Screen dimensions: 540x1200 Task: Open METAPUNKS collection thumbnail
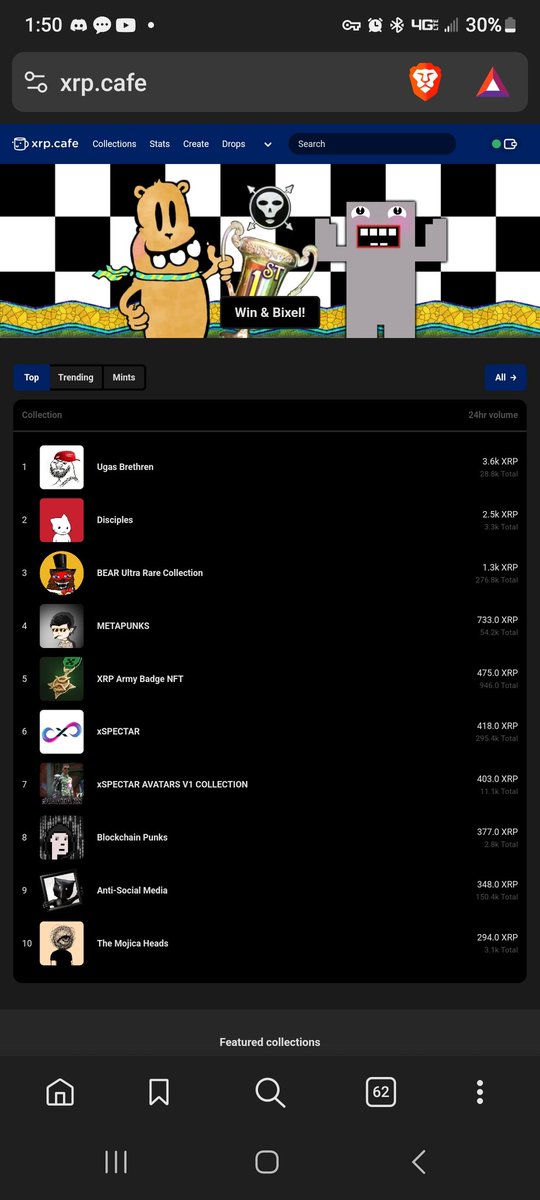(61, 626)
